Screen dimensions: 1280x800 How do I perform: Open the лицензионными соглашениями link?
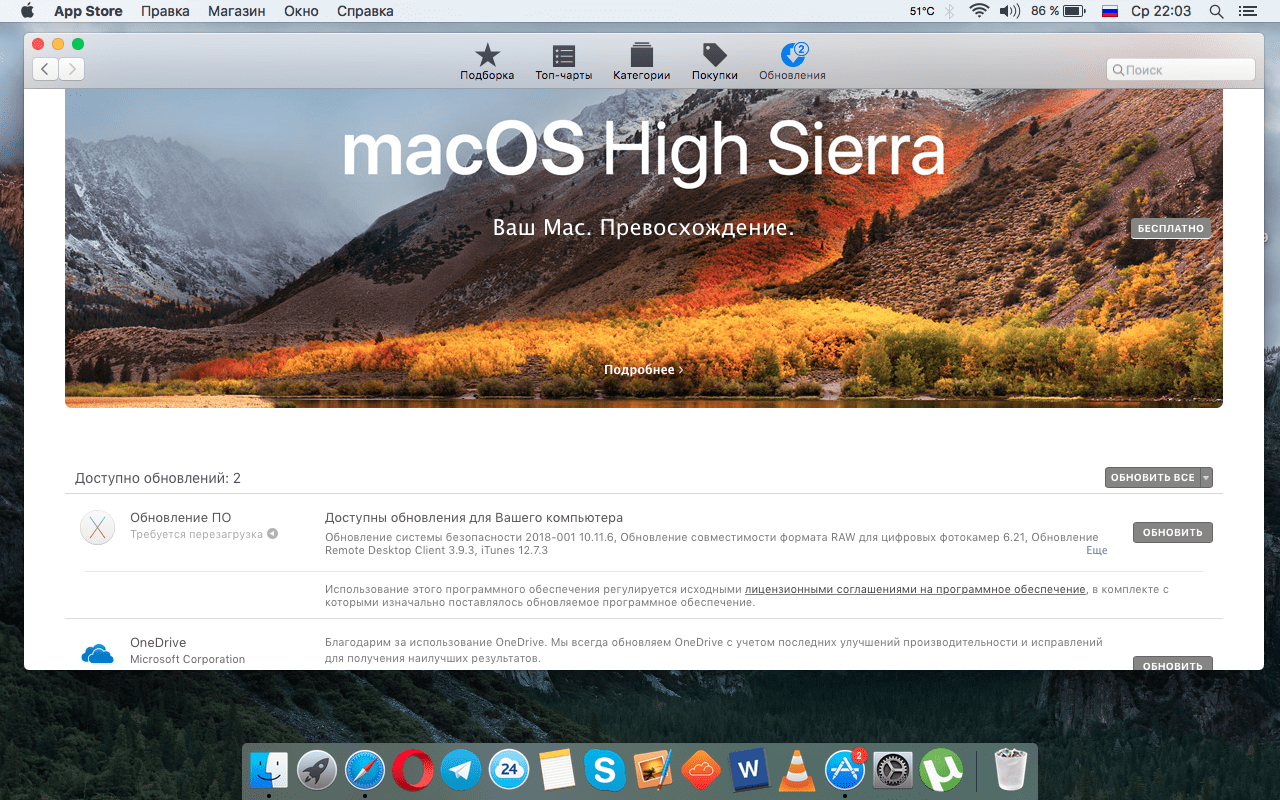click(x=915, y=589)
